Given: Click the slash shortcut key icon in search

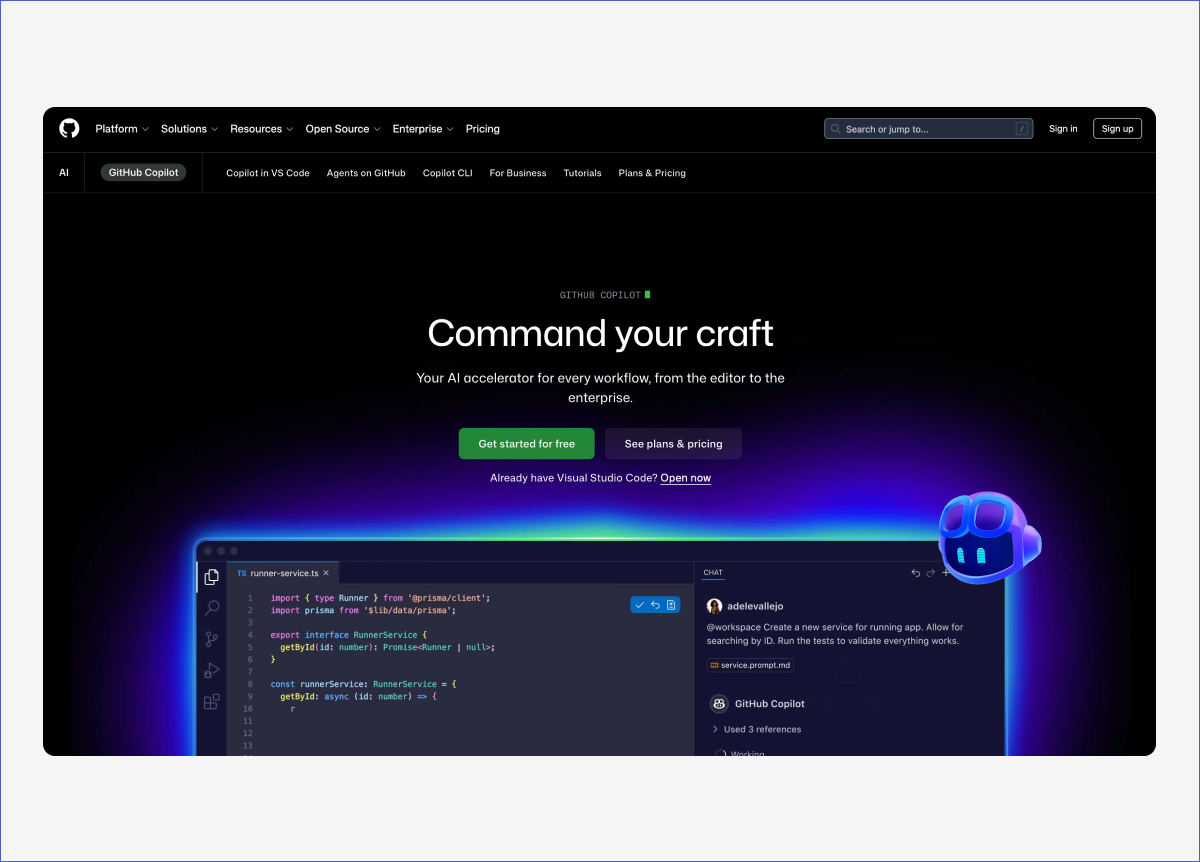Looking at the screenshot, I should pos(1021,129).
